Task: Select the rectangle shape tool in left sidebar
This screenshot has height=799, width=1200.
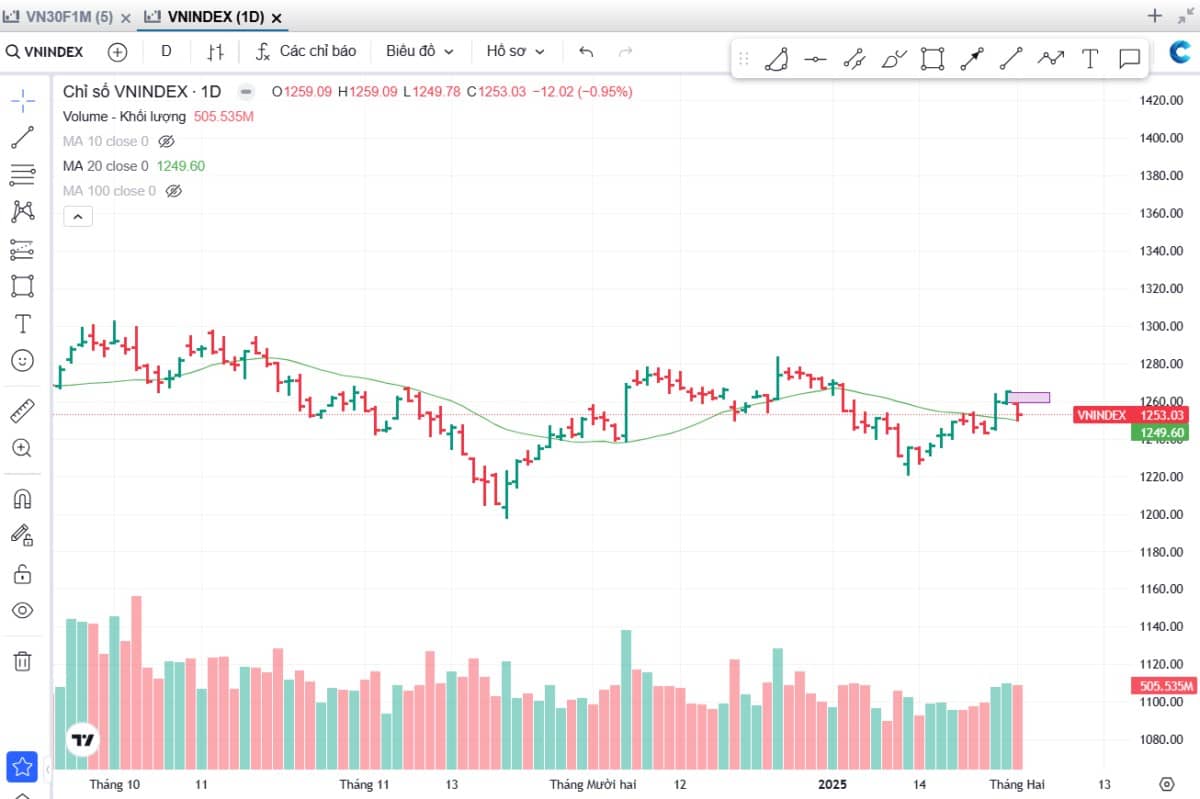Action: (x=23, y=286)
